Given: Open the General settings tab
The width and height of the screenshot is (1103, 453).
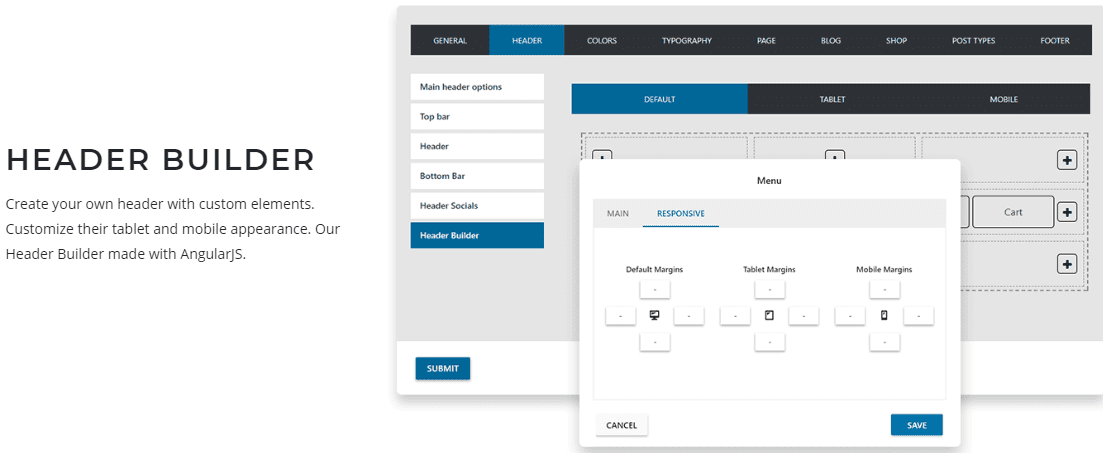Looking at the screenshot, I should pyautogui.click(x=450, y=41).
